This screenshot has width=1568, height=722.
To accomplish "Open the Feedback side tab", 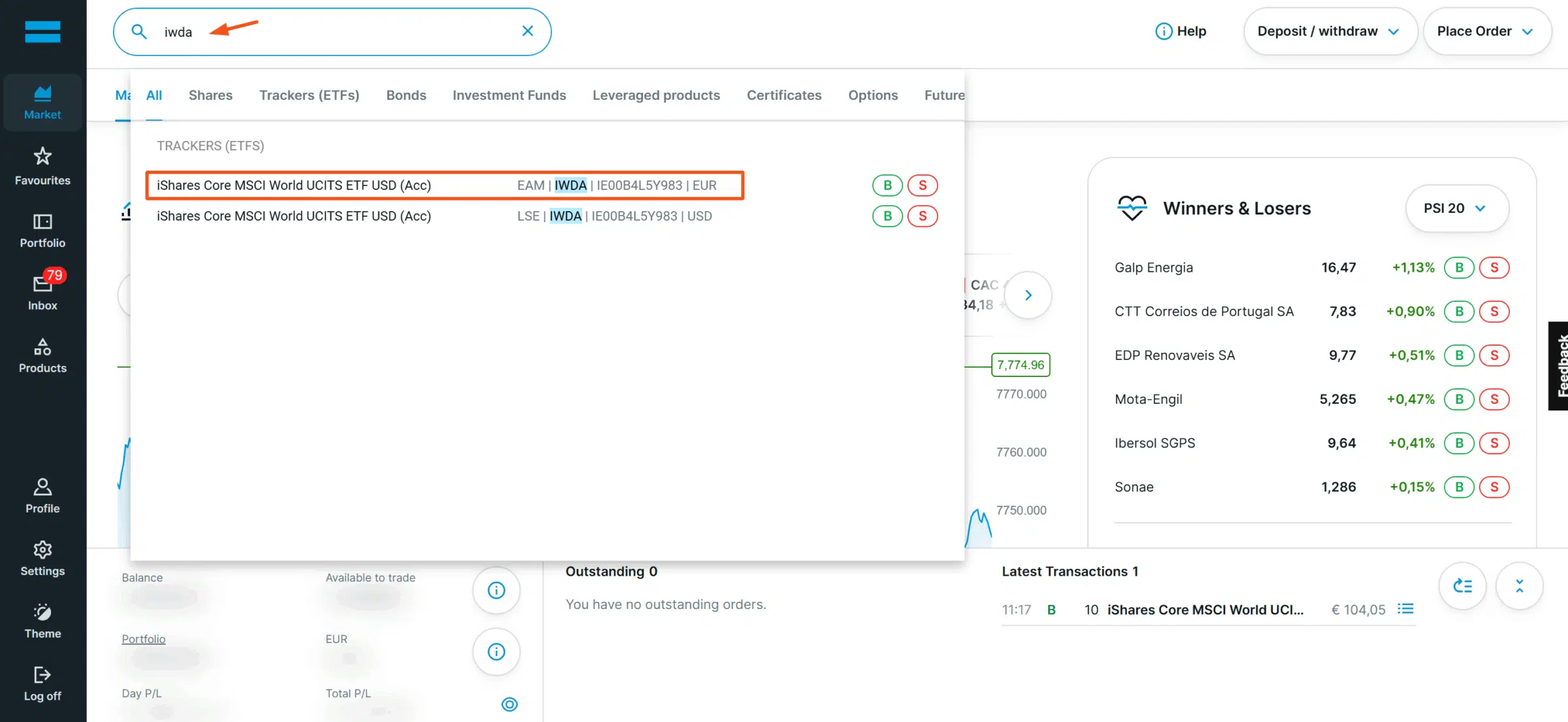I will click(x=1559, y=366).
